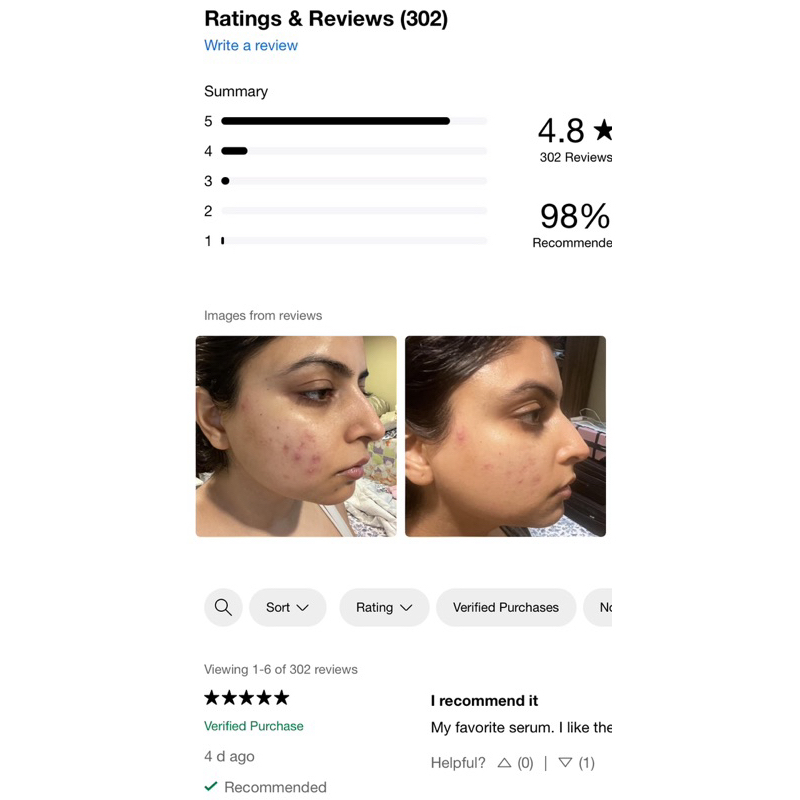
Task: Open the "I recommend it" review title
Action: [x=484, y=700]
